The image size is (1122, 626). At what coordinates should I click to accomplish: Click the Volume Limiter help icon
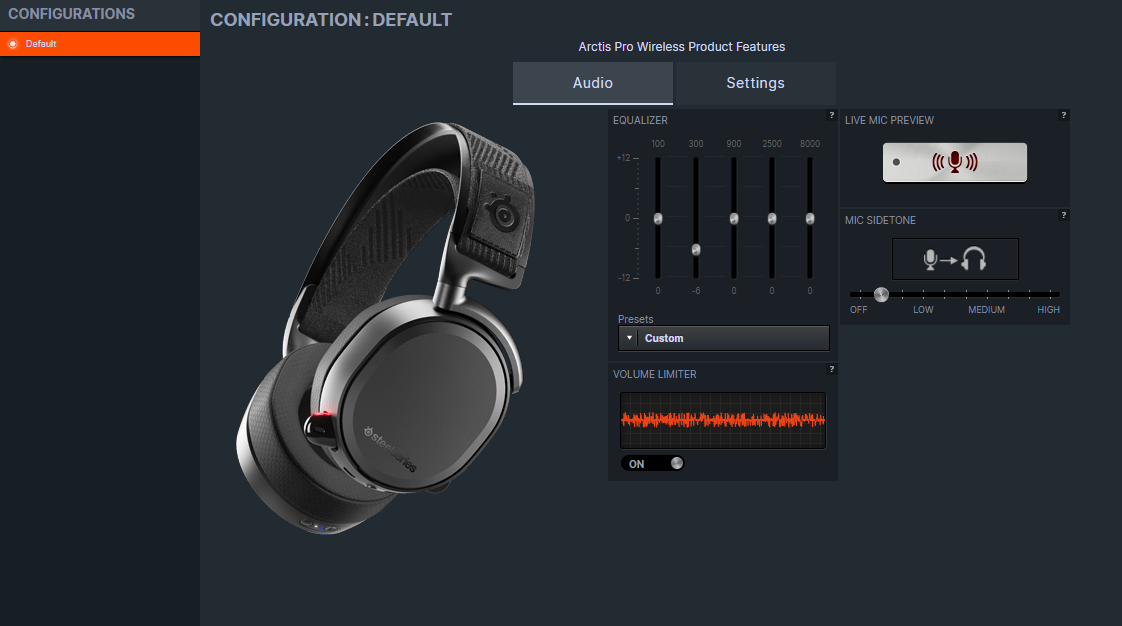click(831, 369)
